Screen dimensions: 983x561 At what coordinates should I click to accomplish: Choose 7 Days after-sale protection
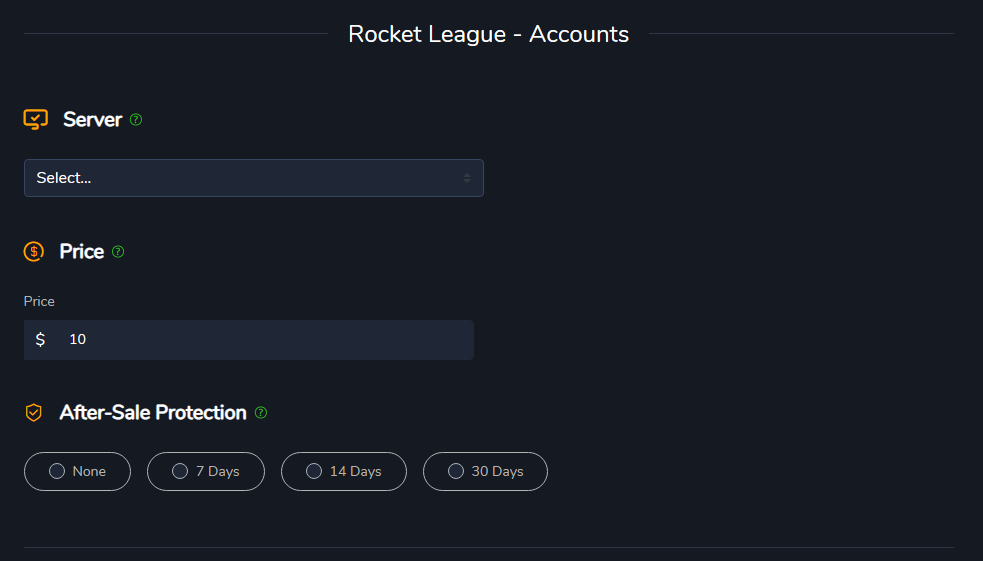205,472
